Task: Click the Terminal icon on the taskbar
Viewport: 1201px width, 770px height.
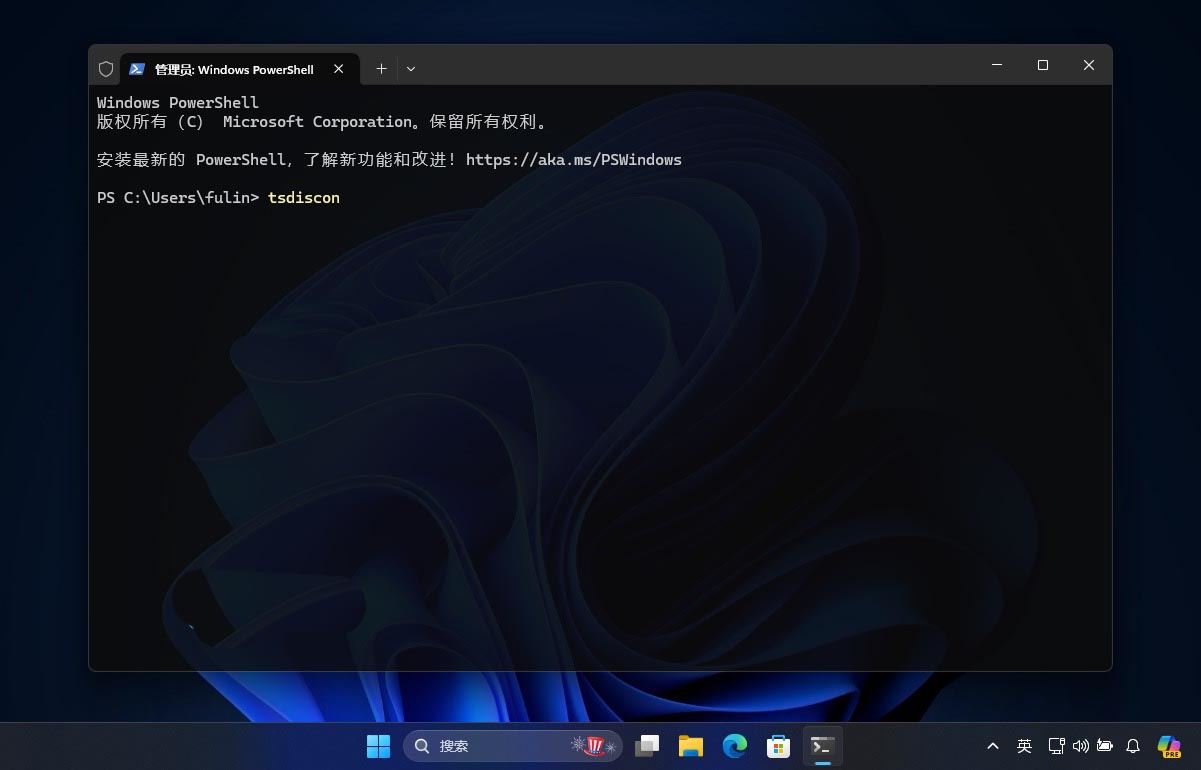Action: point(823,746)
